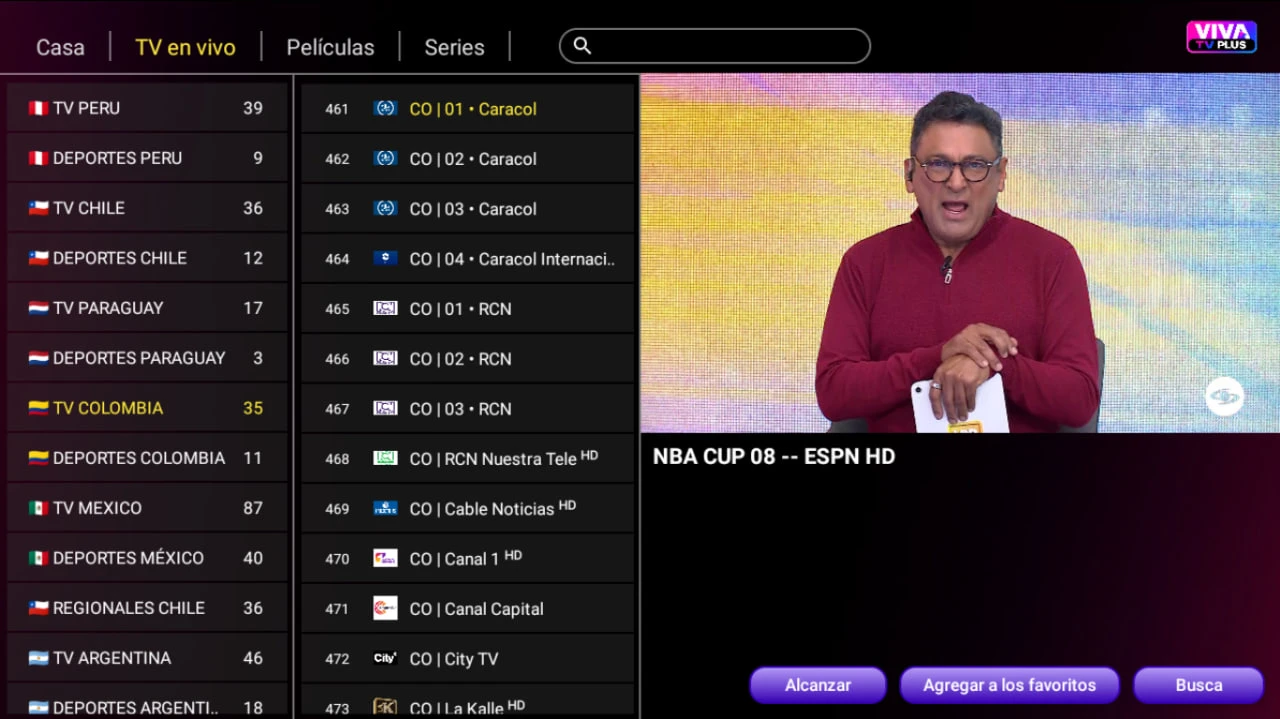Click the City TV logo icon

point(385,658)
